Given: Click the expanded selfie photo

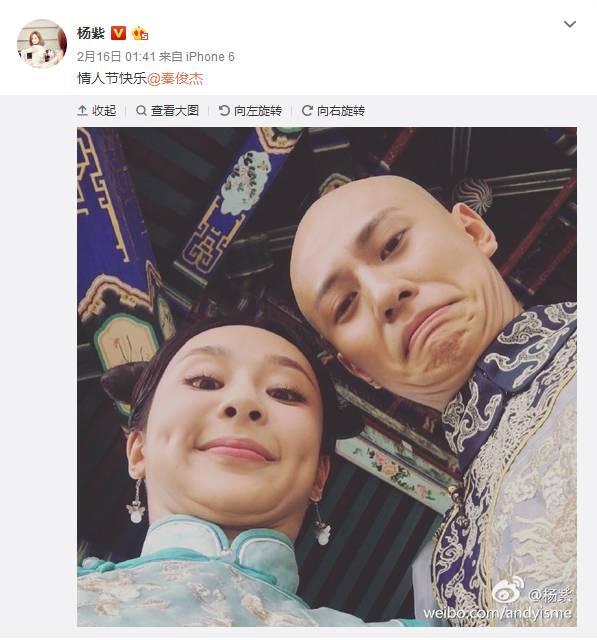Looking at the screenshot, I should coord(327,377).
